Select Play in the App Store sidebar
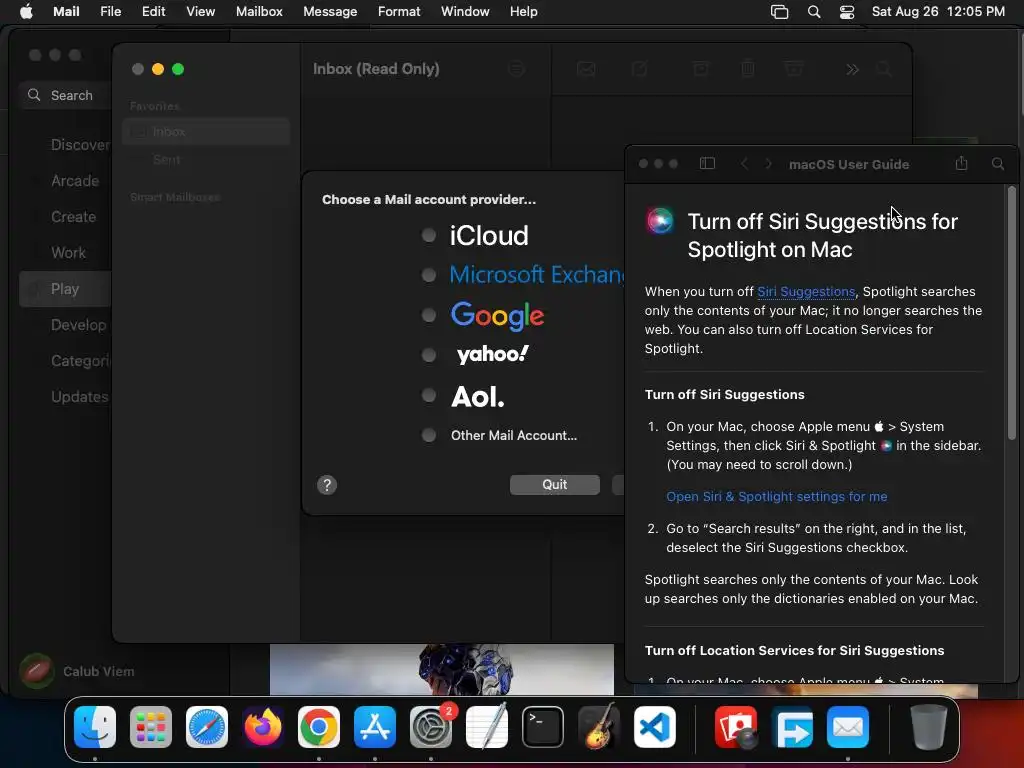 (65, 289)
